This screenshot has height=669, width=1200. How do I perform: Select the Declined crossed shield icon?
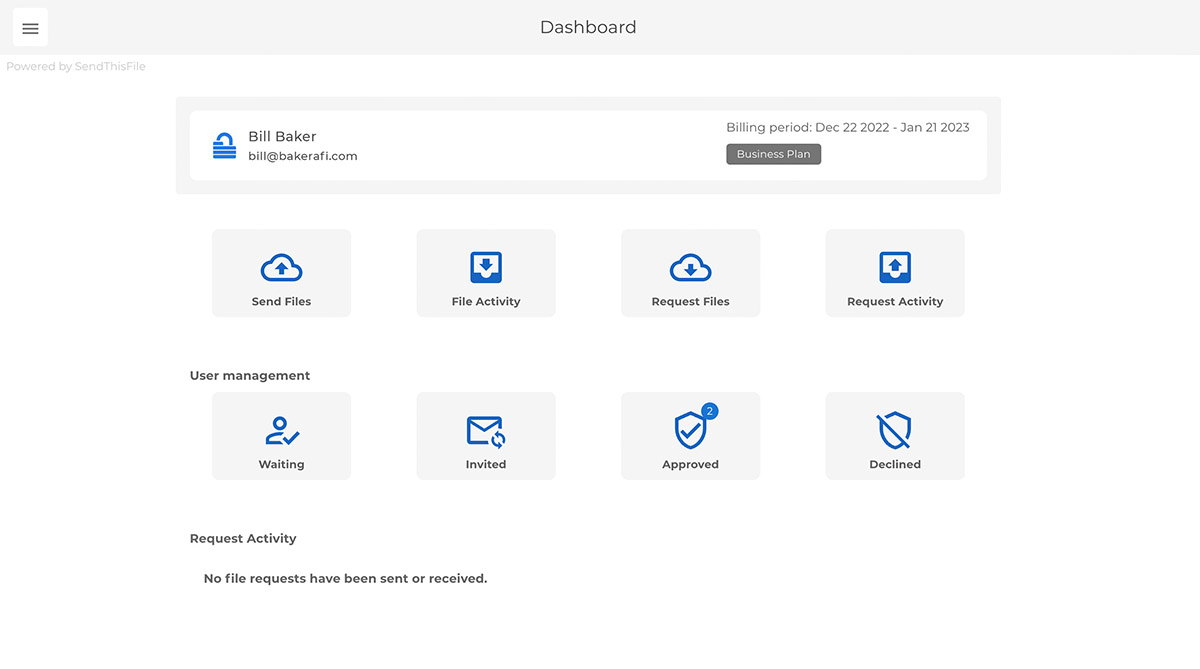[895, 431]
